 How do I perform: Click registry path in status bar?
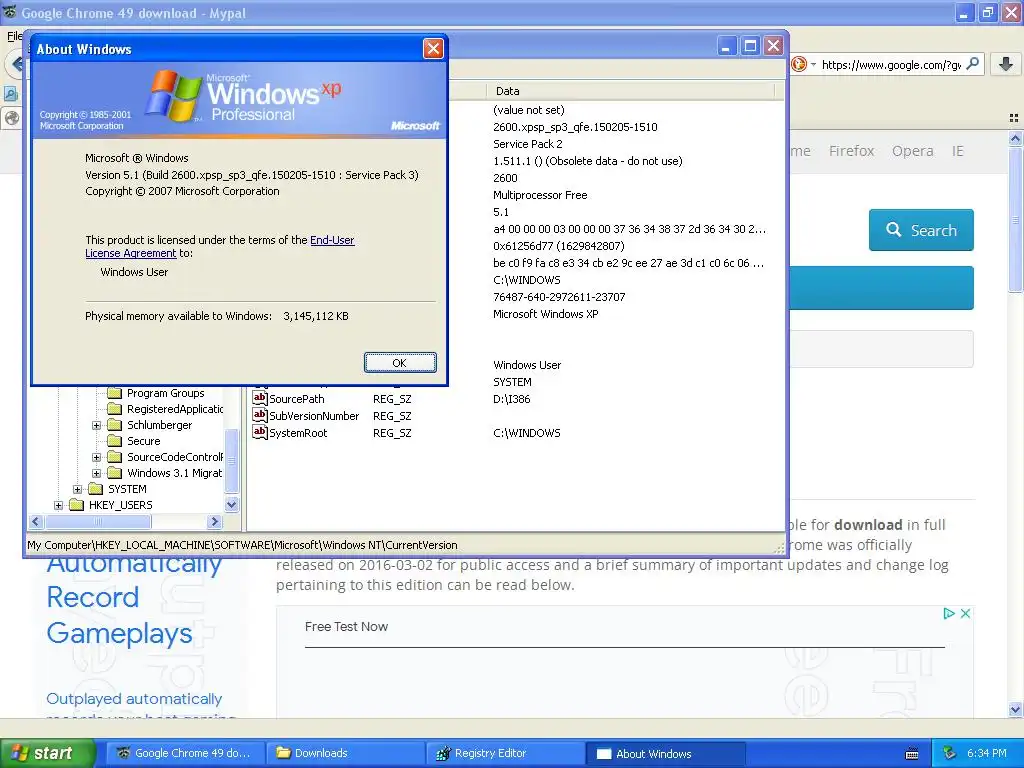pyautogui.click(x=242, y=545)
